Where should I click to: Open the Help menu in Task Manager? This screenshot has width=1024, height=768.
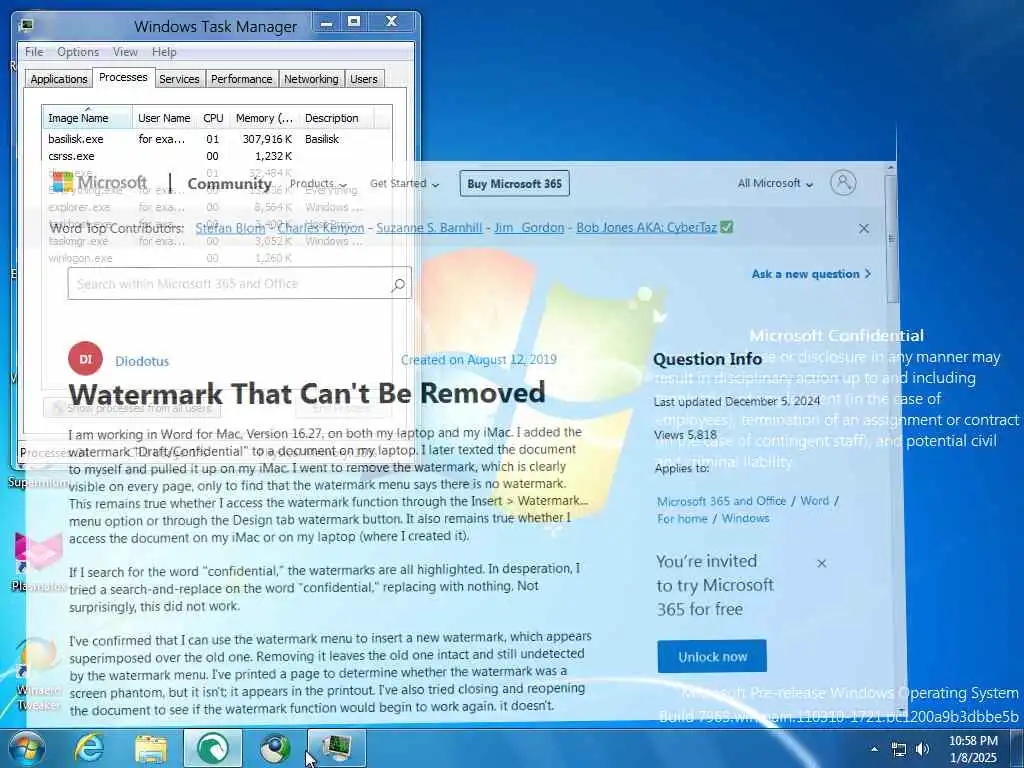click(164, 52)
